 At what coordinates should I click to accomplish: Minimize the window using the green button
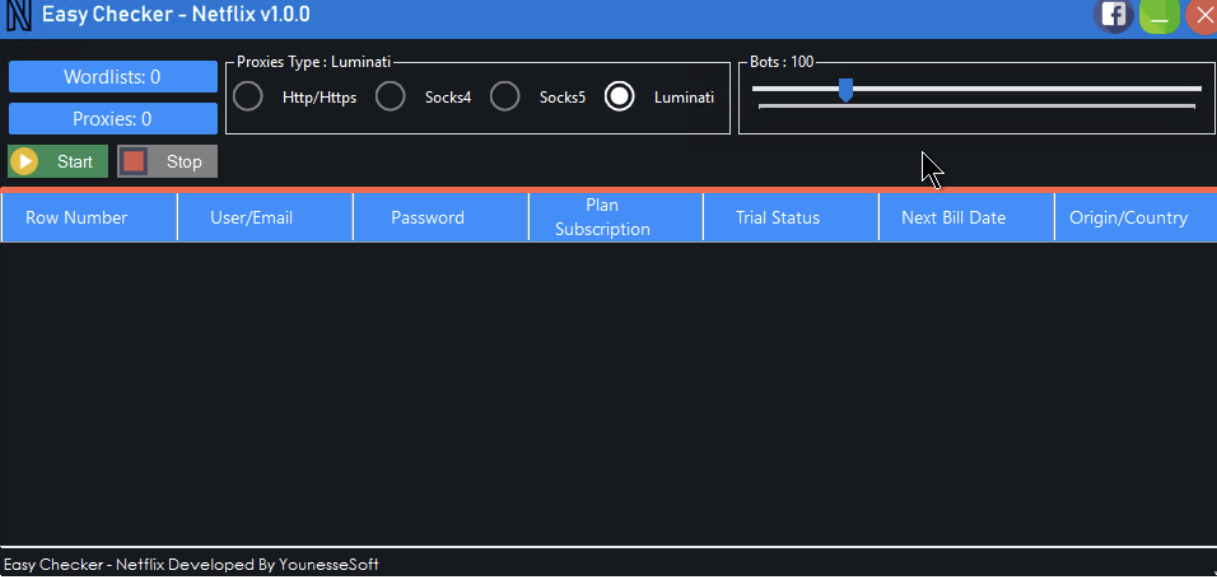1159,16
